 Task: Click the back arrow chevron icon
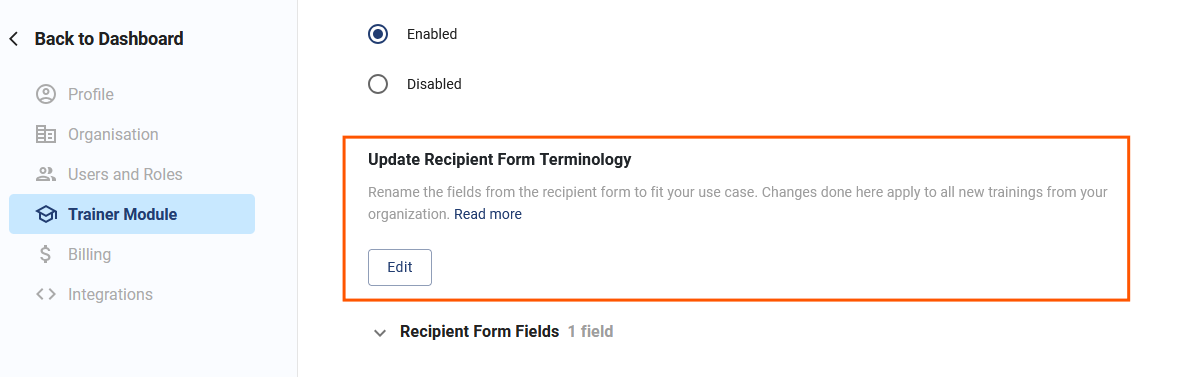[x=14, y=39]
